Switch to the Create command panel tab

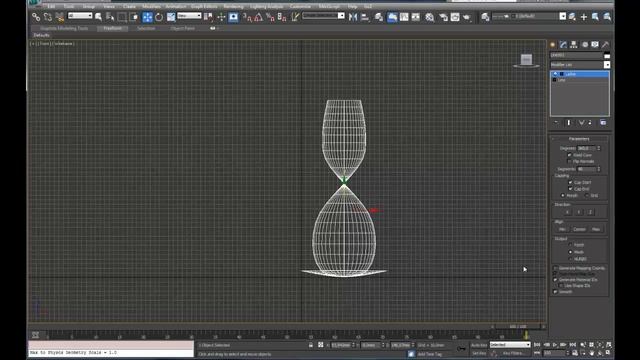553,44
